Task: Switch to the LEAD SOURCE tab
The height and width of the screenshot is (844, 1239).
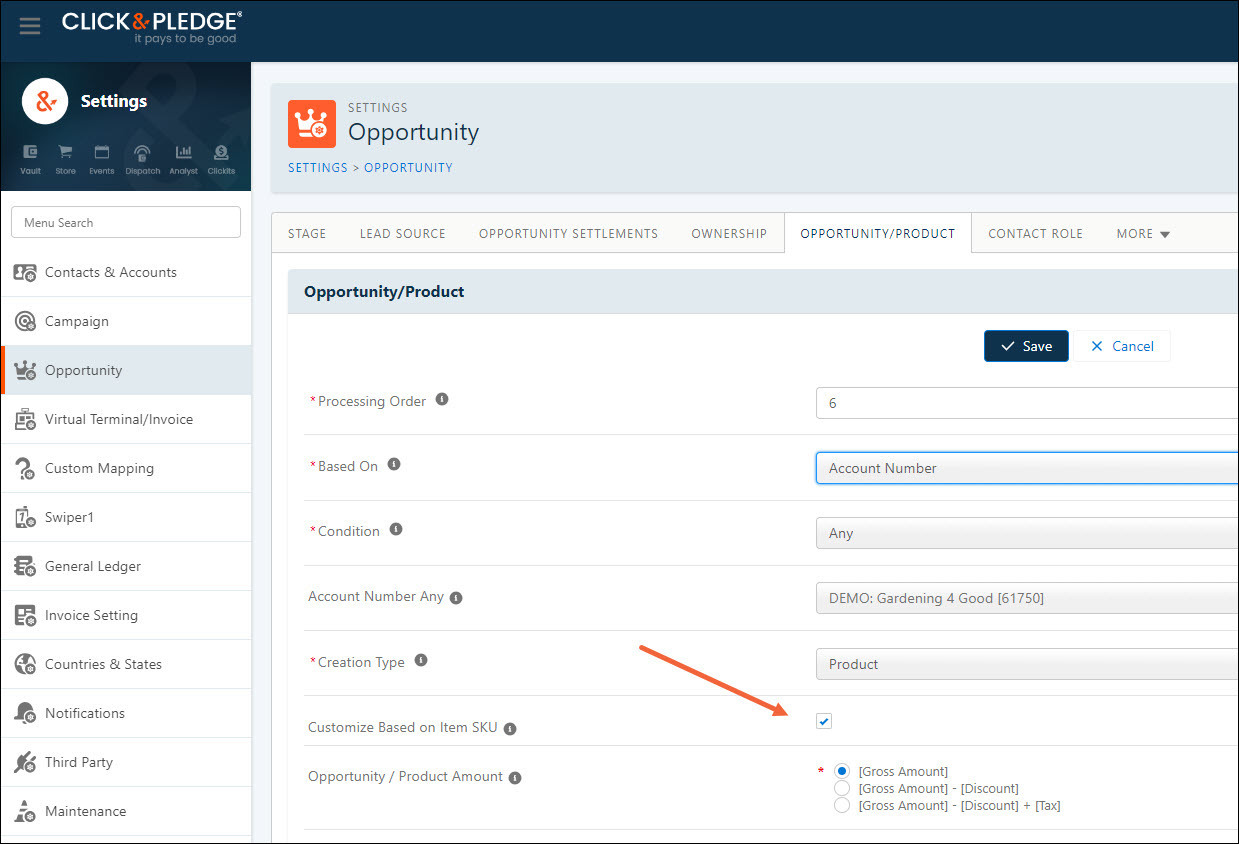Action: [x=403, y=233]
